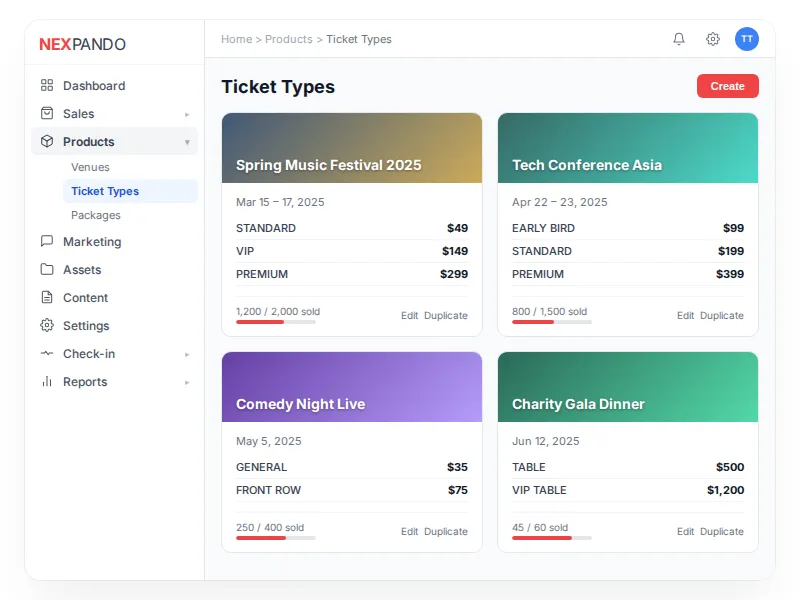Screen dimensions: 800x600
Task: Edit Charity Gala Dinner tickets
Action: (685, 531)
